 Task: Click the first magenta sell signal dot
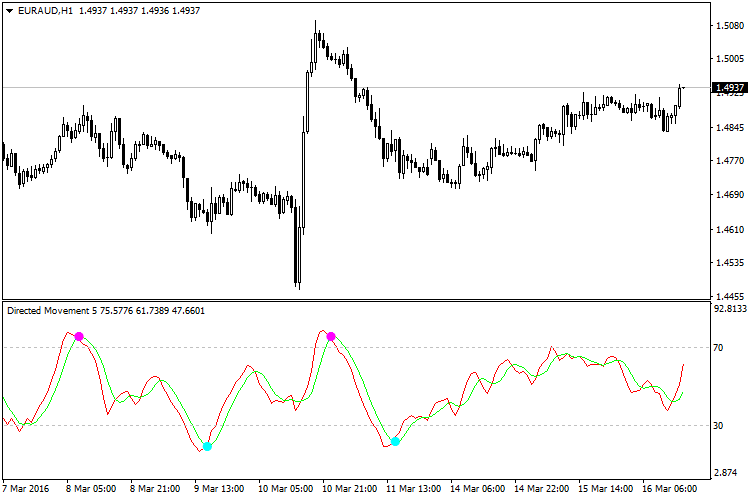(x=79, y=337)
